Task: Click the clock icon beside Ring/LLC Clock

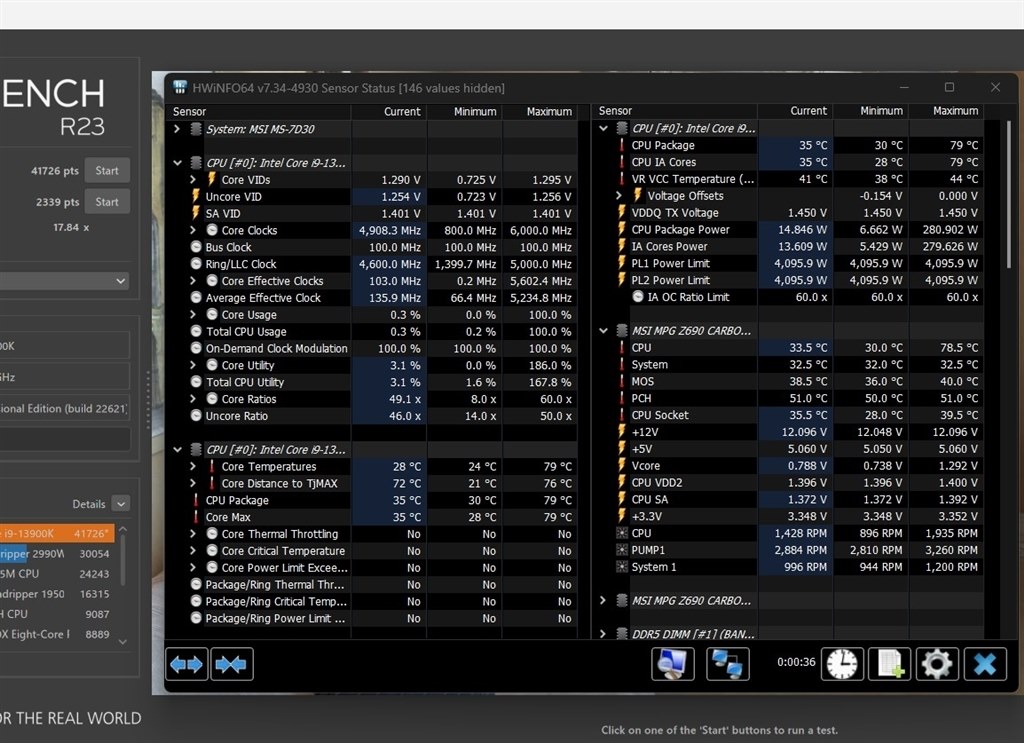Action: (x=196, y=264)
